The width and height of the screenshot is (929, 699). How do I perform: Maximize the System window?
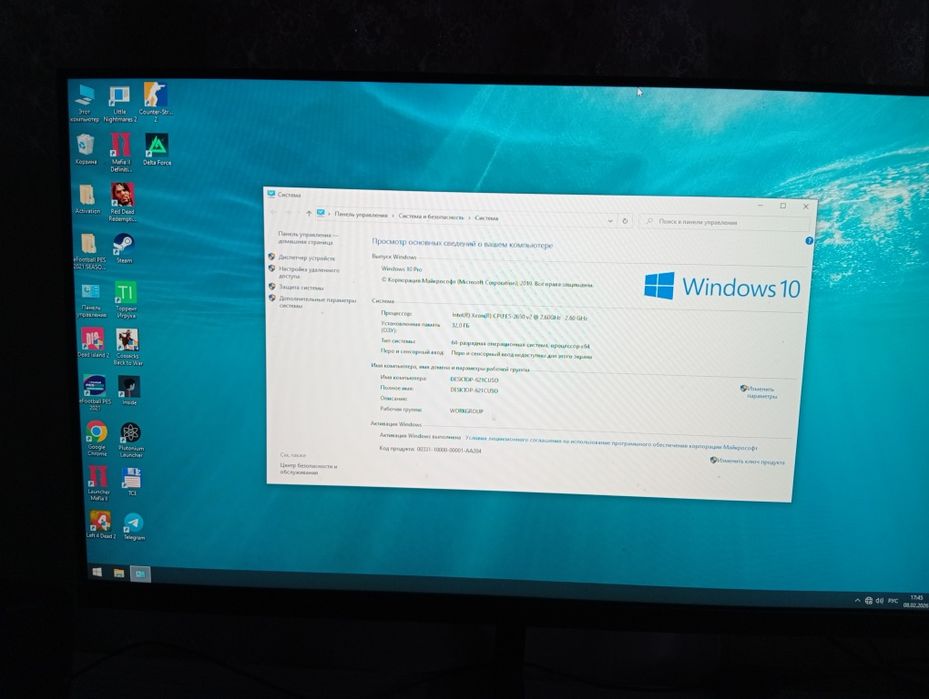783,206
